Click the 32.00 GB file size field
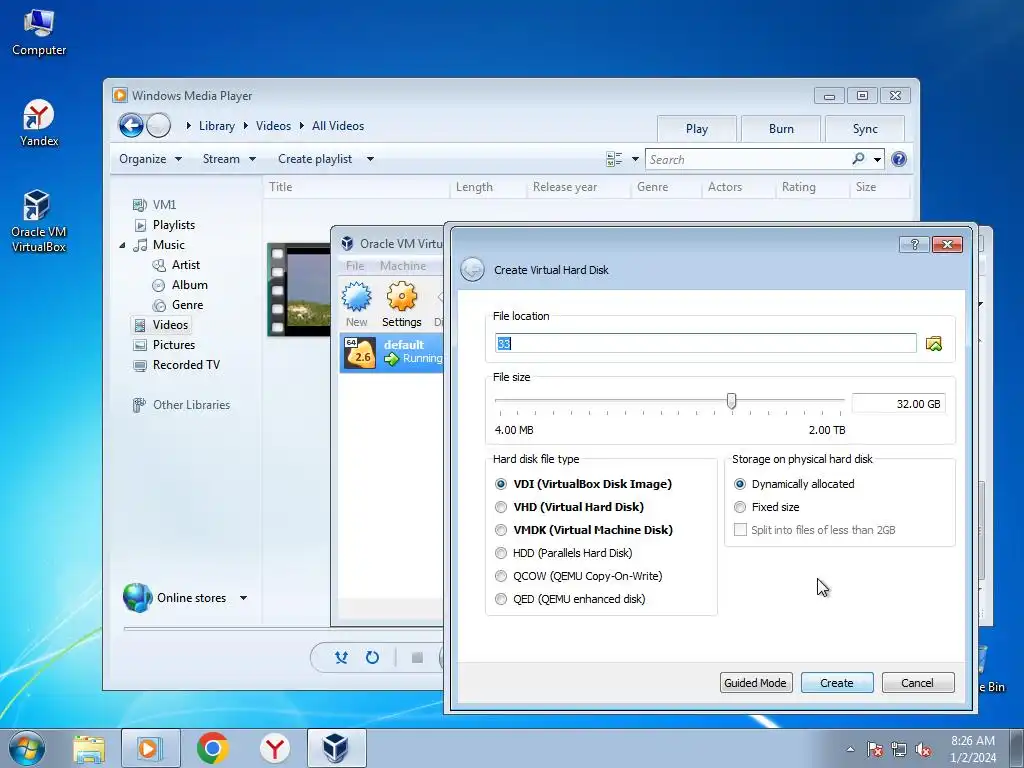 click(898, 404)
